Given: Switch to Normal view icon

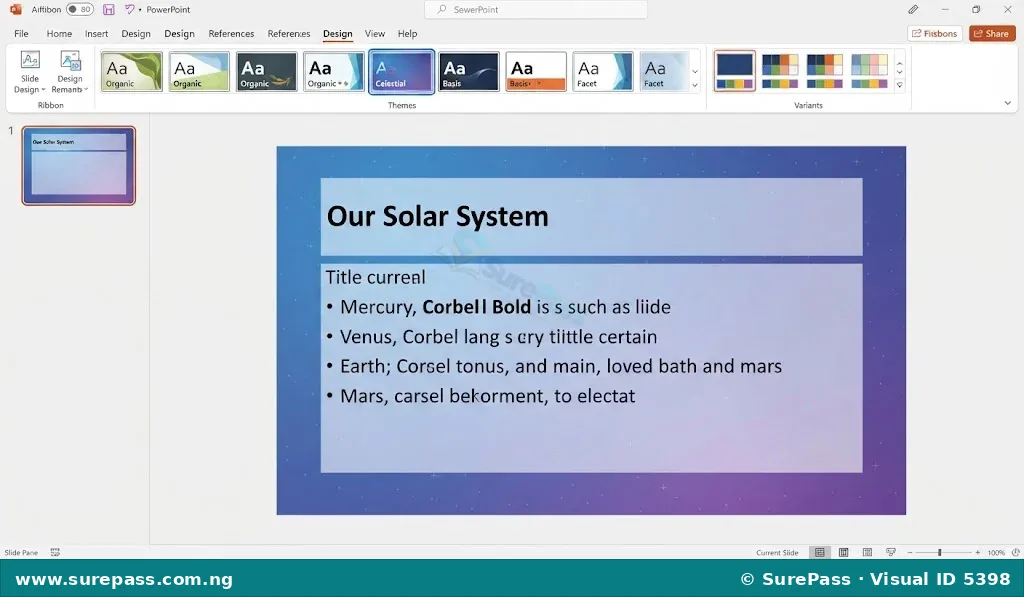Looking at the screenshot, I should click(820, 553).
